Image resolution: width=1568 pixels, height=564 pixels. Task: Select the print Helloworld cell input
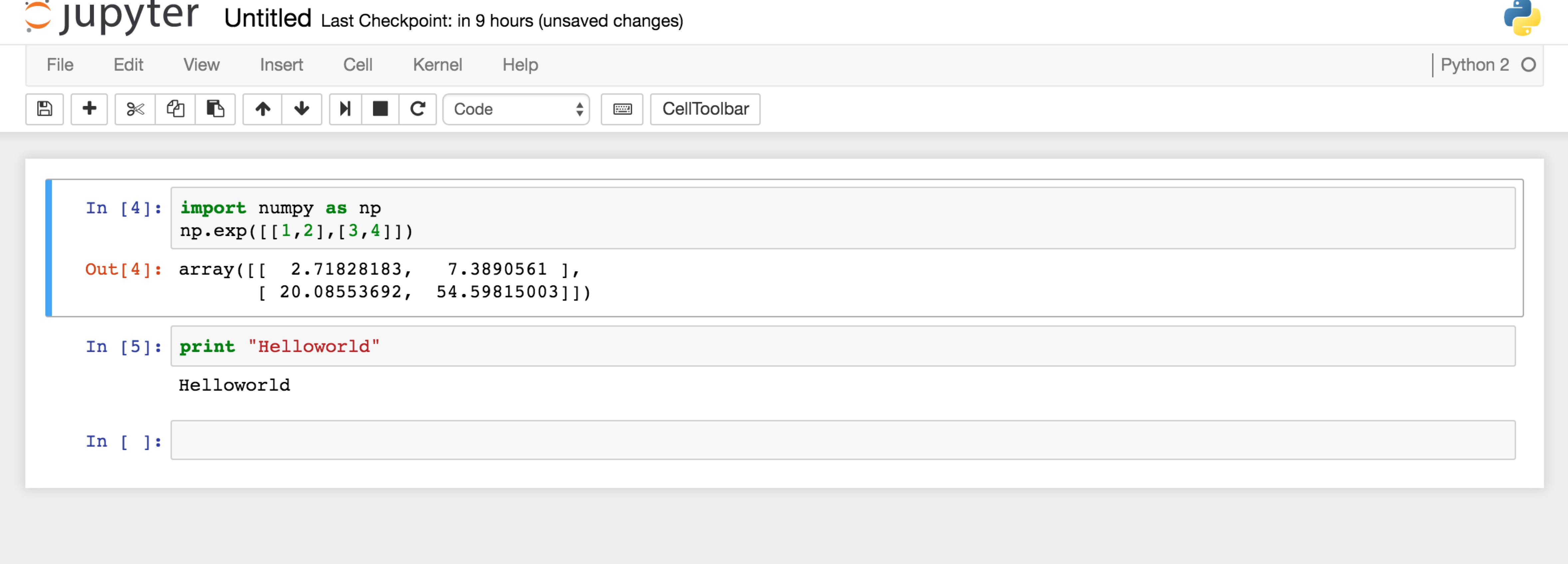point(843,346)
